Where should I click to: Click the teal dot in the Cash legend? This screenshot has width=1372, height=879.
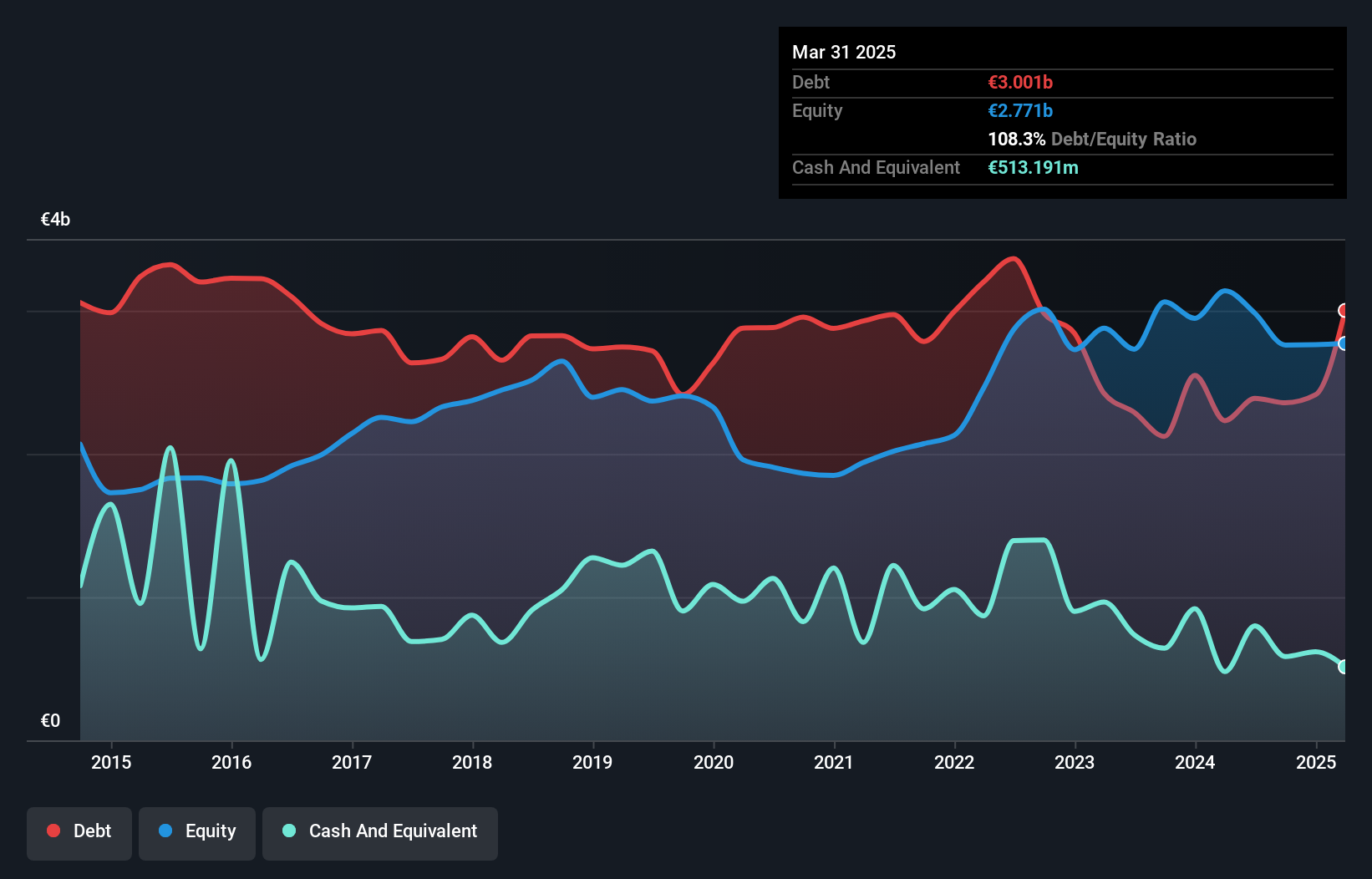289,831
